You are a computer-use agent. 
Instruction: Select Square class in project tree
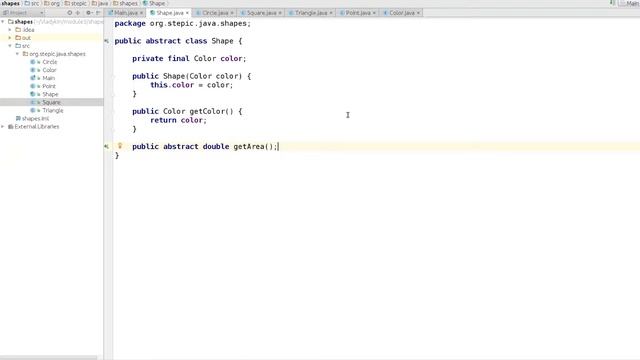tap(51, 102)
